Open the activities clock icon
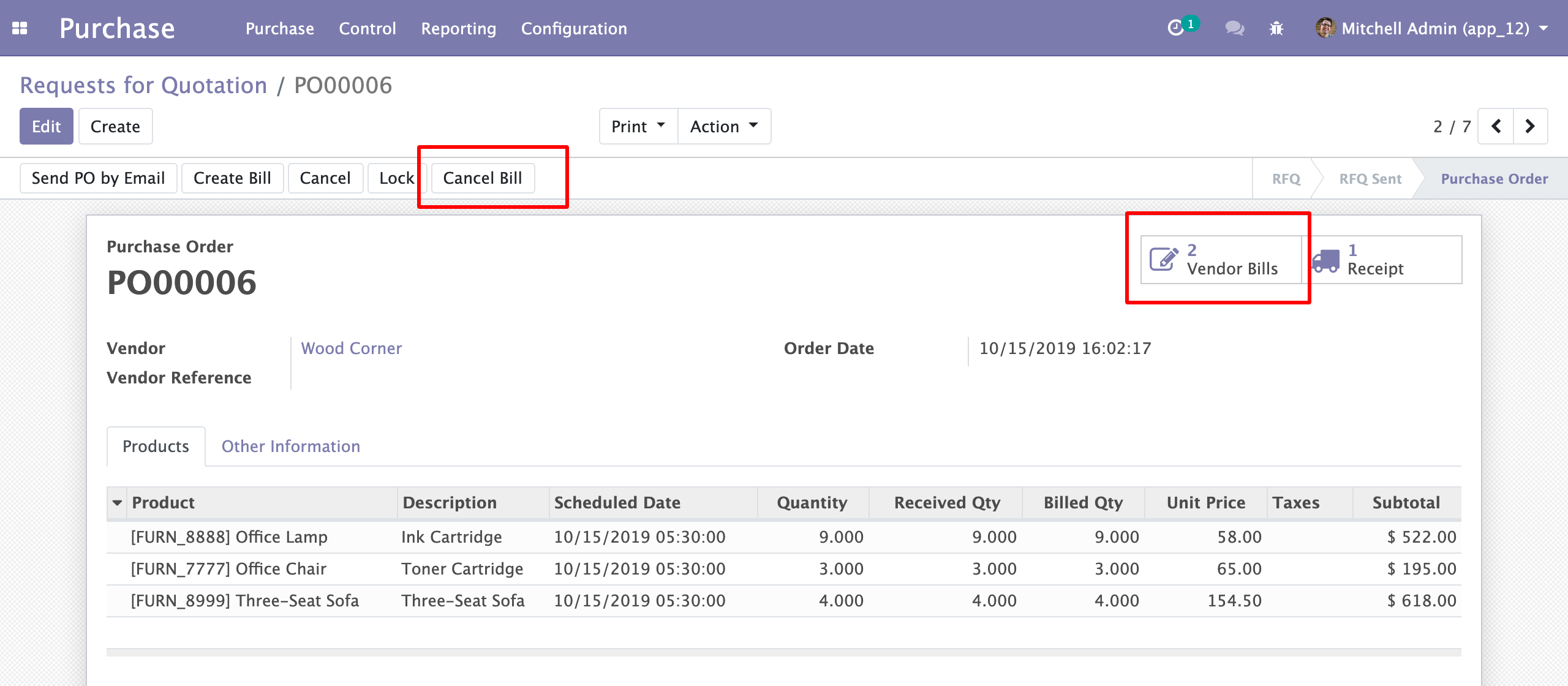Viewport: 1568px width, 686px height. point(1175,28)
